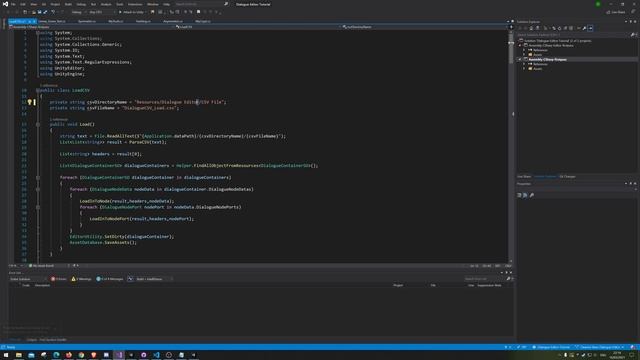This screenshot has height=360, width=640.
Task: Click the Properties categorized view icon
Action: click(519, 195)
